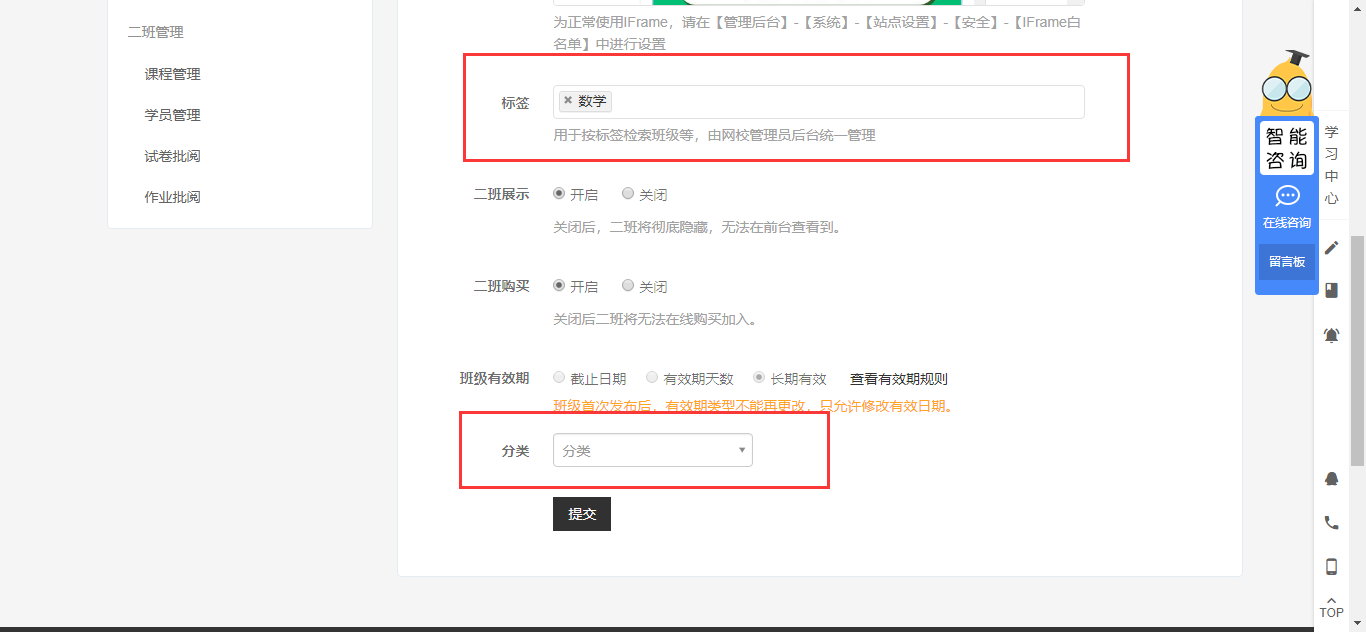The height and width of the screenshot is (632, 1366).
Task: Select 关闭 for 二班展示
Action: (628, 194)
